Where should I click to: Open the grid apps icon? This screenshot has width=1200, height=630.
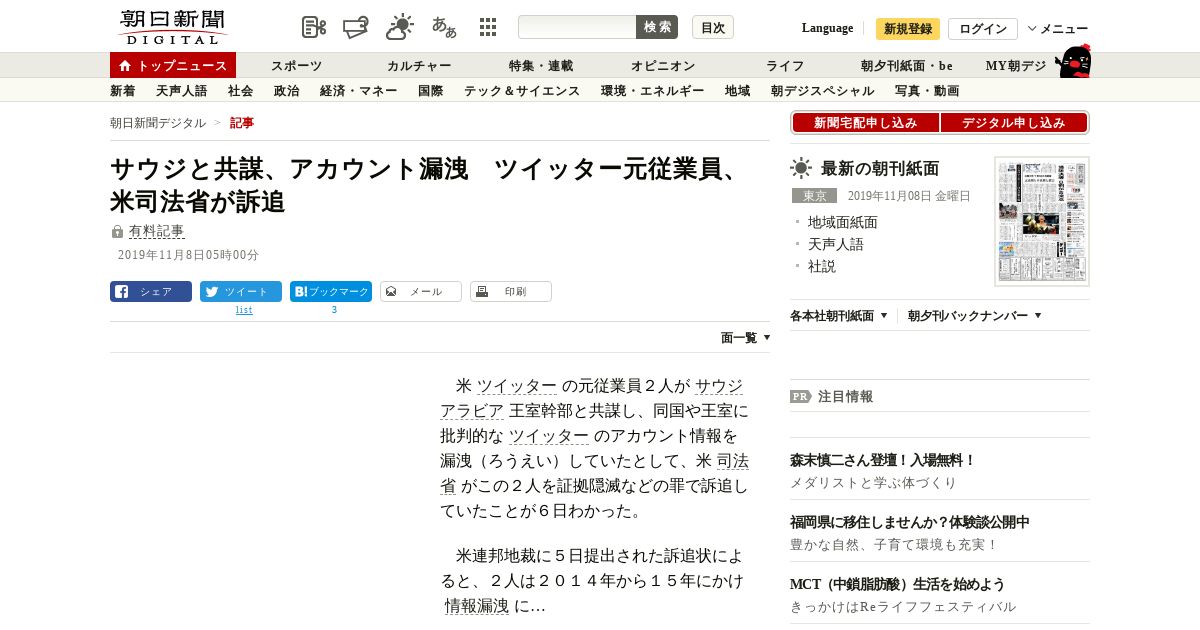(x=488, y=27)
